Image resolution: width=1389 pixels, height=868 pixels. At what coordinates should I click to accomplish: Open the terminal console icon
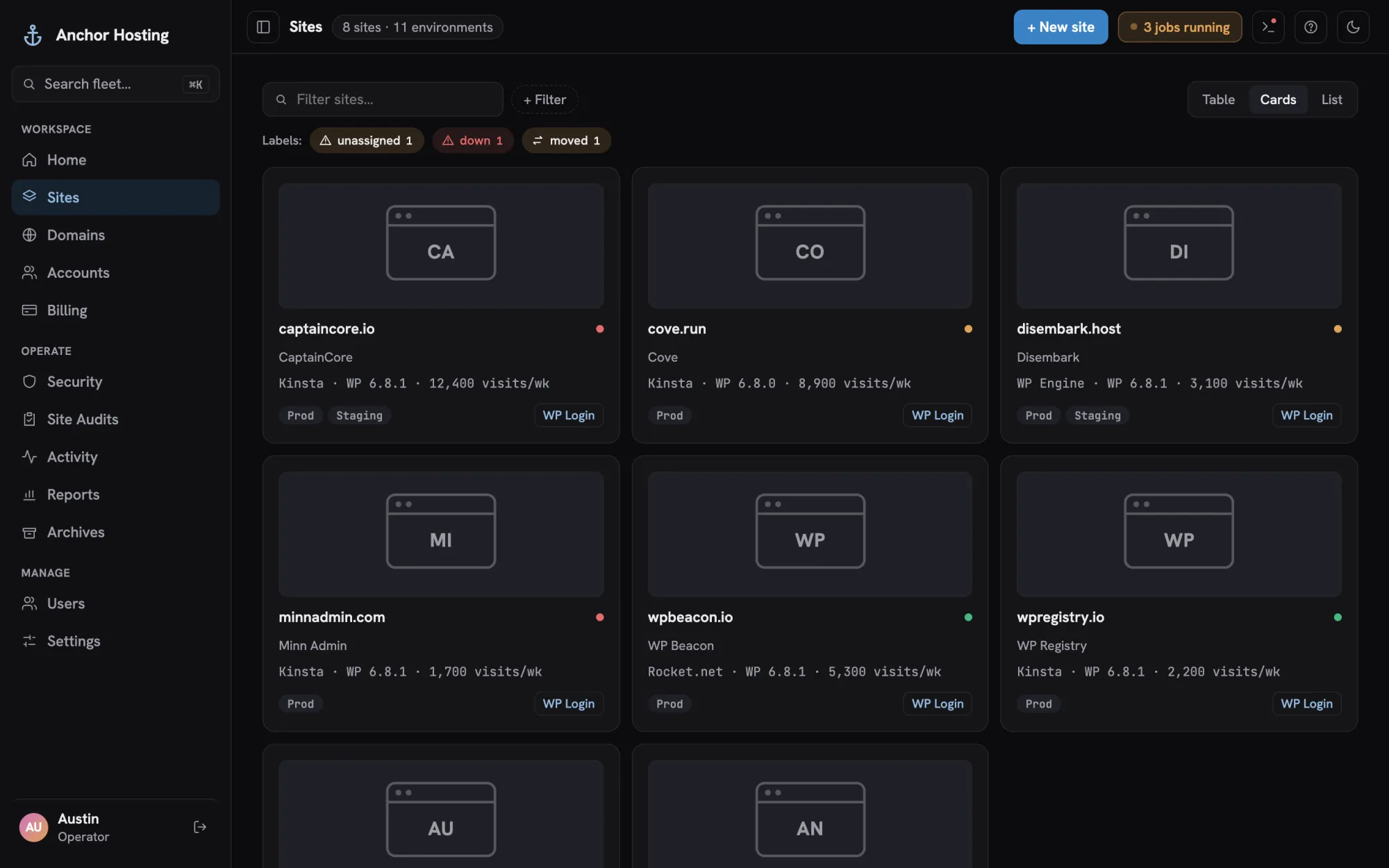click(1268, 27)
